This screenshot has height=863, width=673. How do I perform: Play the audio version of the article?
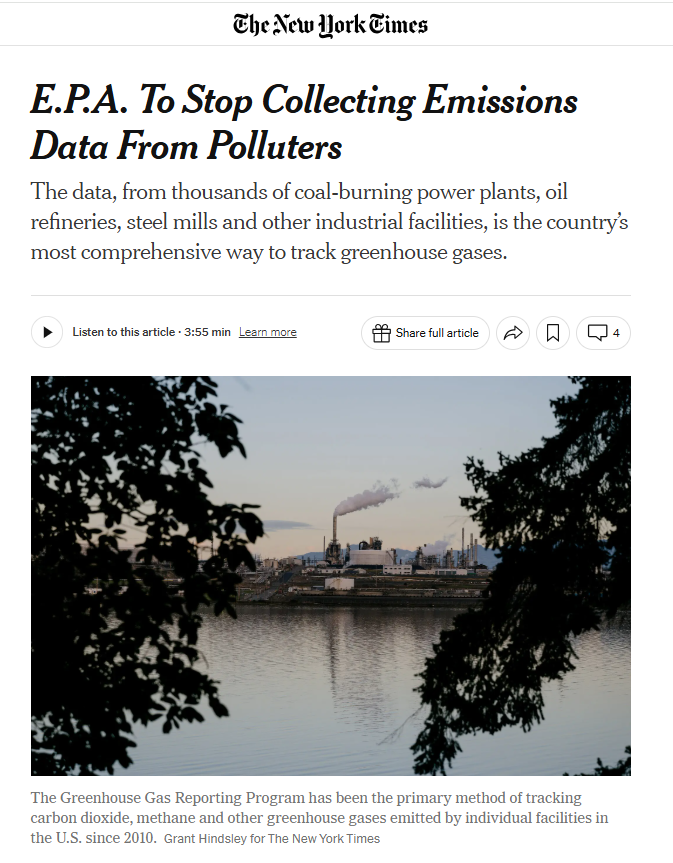coord(47,332)
